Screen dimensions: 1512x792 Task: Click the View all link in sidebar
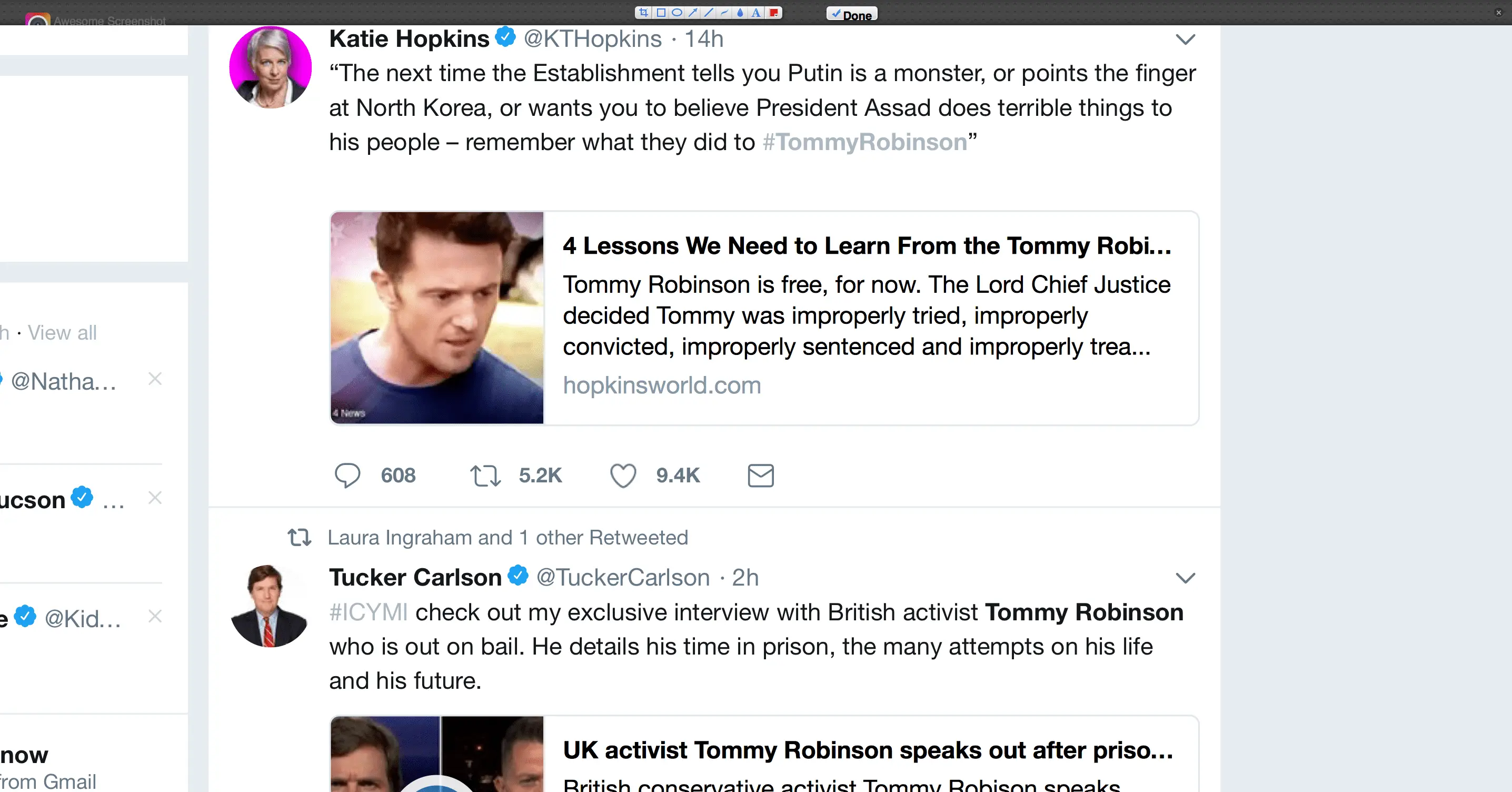[x=62, y=333]
